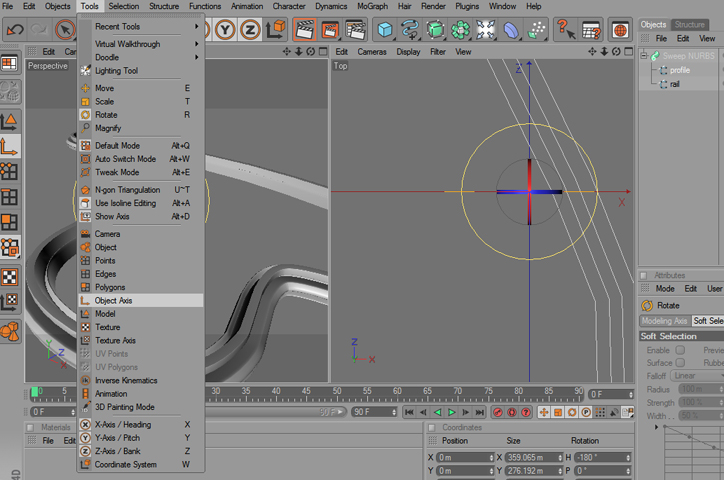The image size is (724, 480).
Task: Jump to the end of the animation
Action: point(482,412)
